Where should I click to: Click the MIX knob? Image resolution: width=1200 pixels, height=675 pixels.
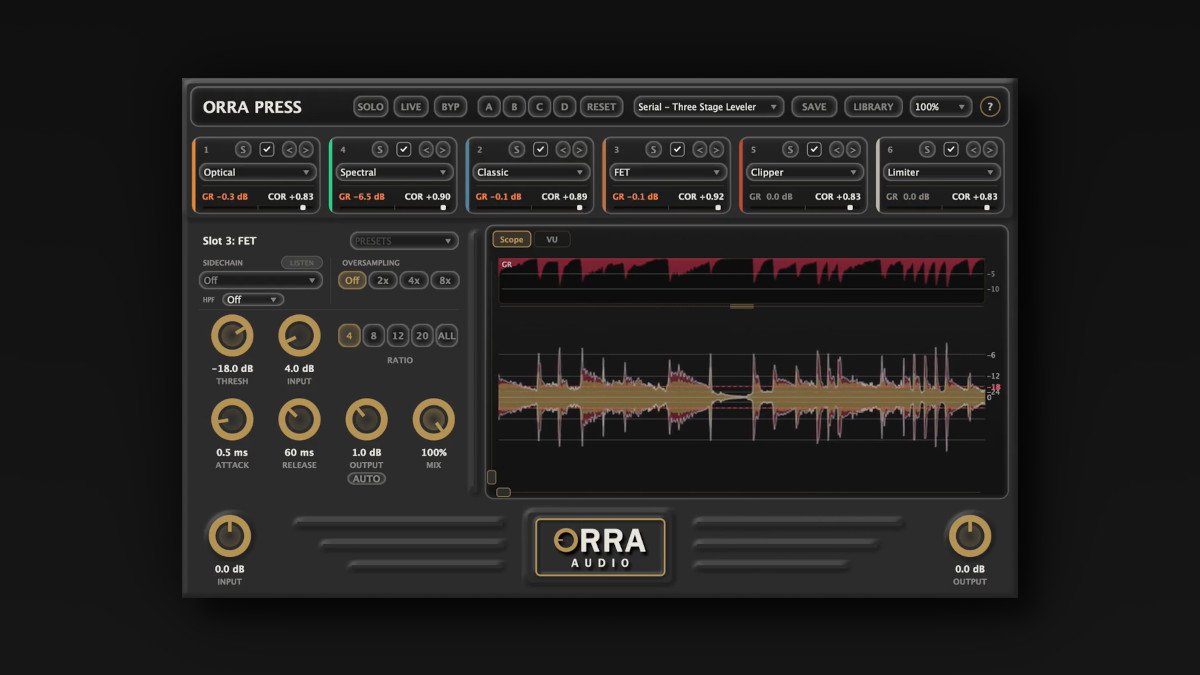pos(434,420)
